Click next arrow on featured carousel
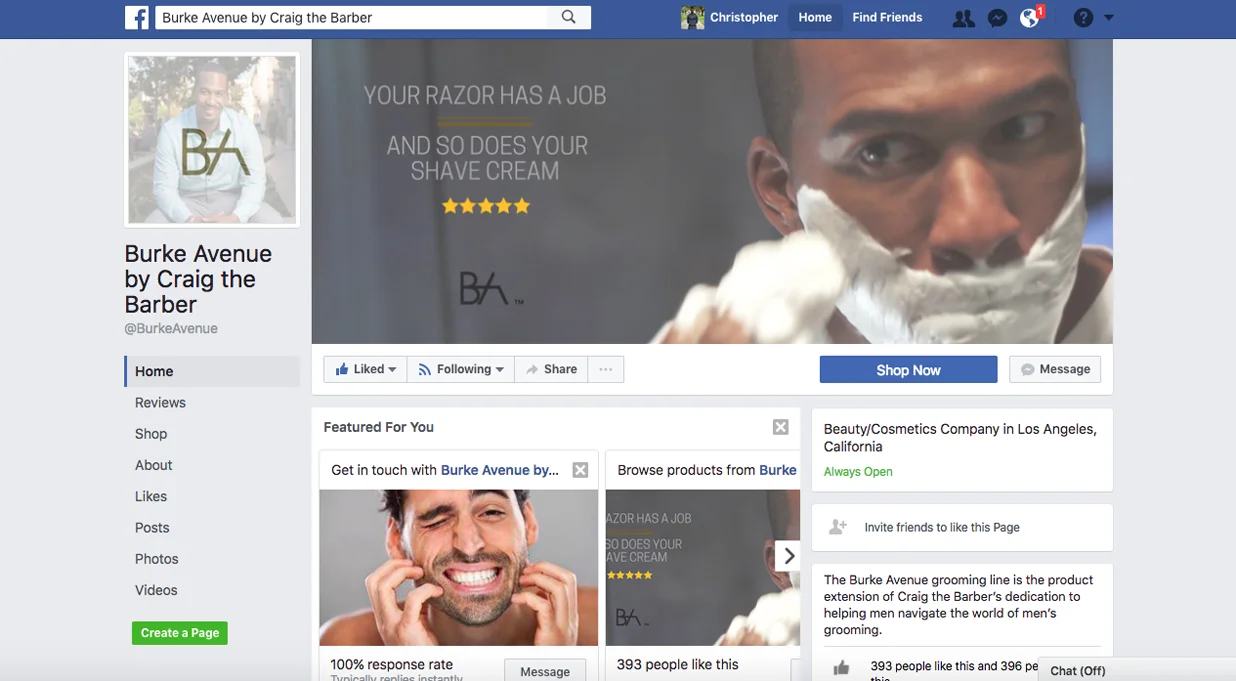1236x681 pixels. 788,556
